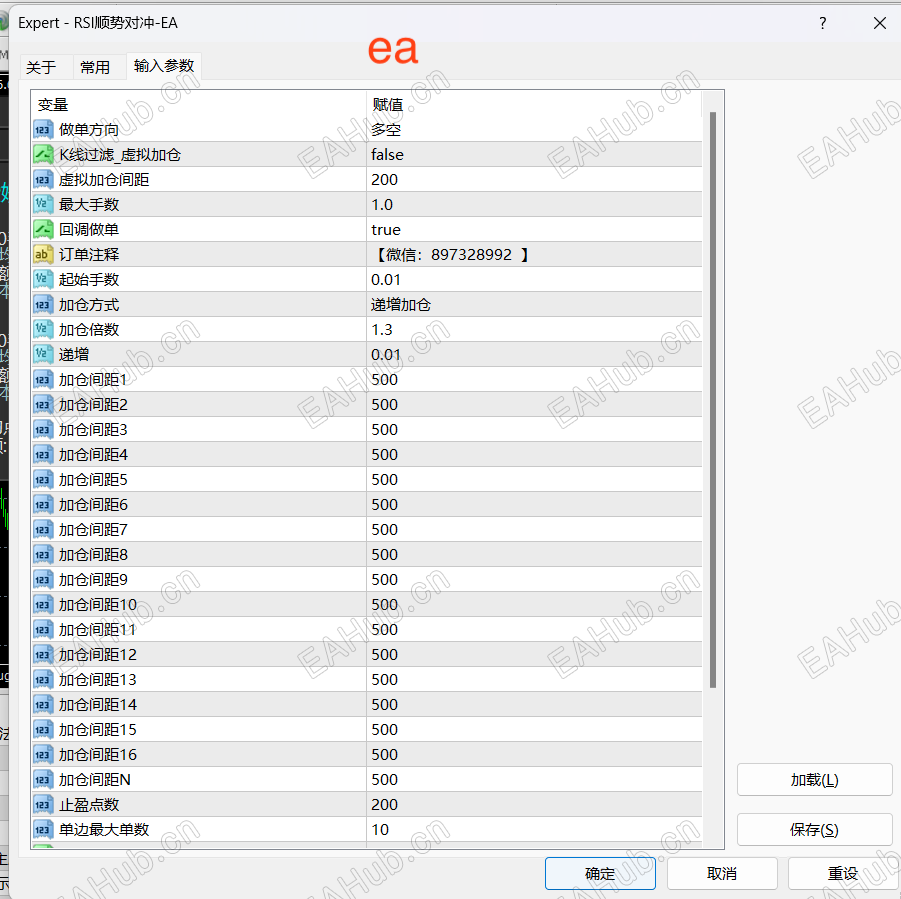The width and height of the screenshot is (901, 899).
Task: Click the boolean icon beside K线过滤_虚拟加仓
Action: click(x=43, y=155)
